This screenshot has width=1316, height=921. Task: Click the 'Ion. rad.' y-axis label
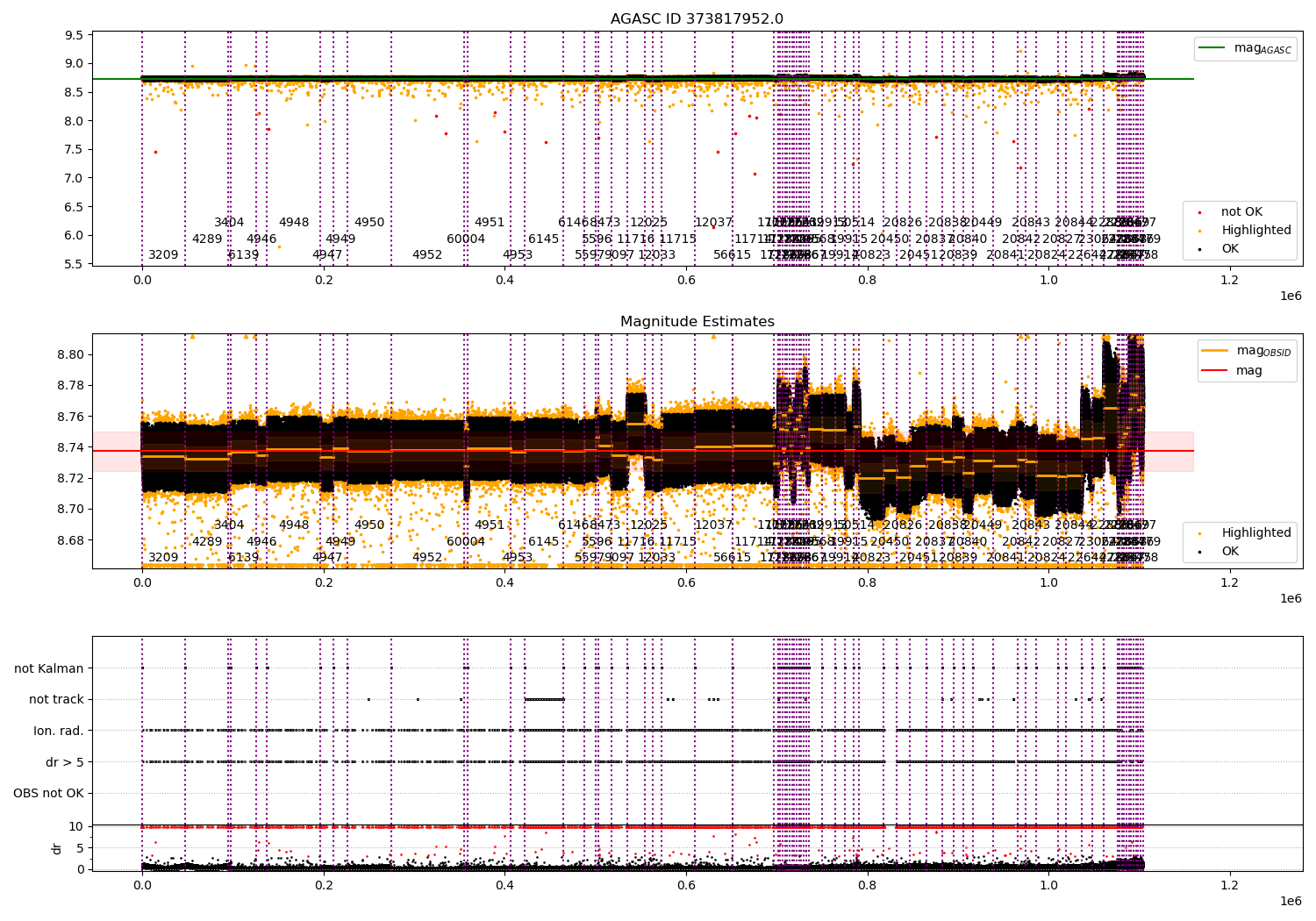click(59, 732)
